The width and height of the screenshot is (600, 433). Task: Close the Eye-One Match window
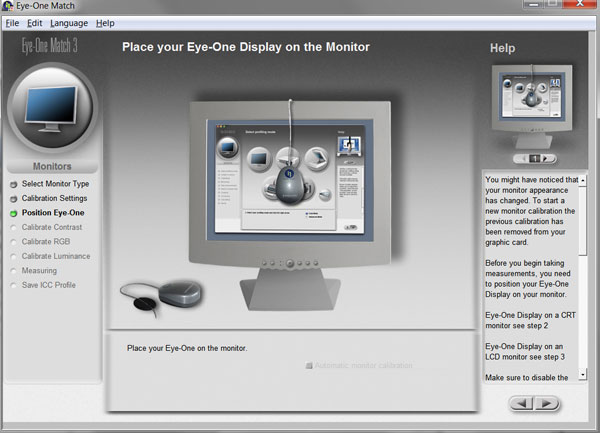pyautogui.click(x=580, y=4)
